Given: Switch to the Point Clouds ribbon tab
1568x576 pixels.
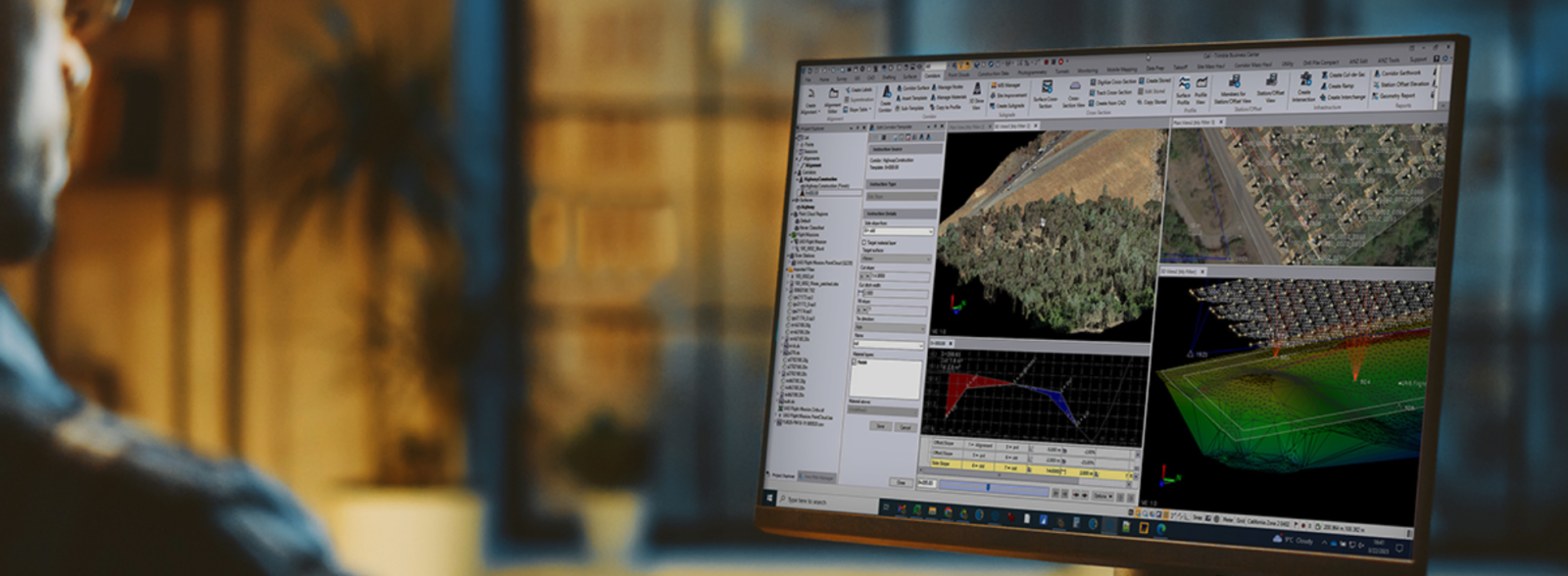Looking at the screenshot, I should [x=958, y=74].
